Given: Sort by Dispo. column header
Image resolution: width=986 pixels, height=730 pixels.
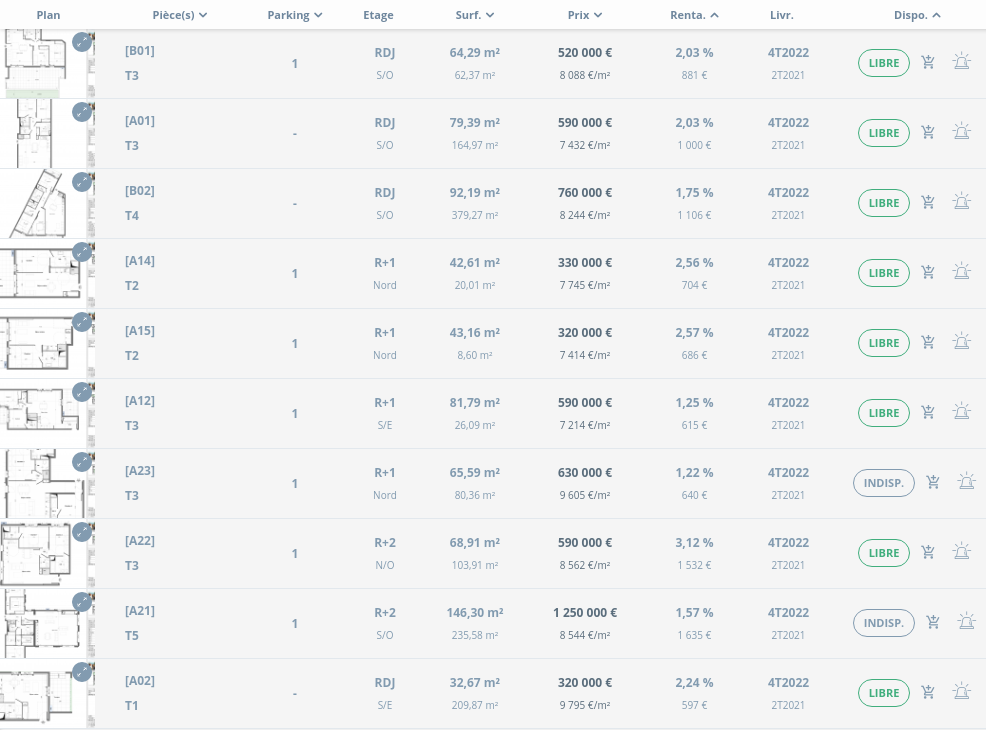Looking at the screenshot, I should (917, 15).
